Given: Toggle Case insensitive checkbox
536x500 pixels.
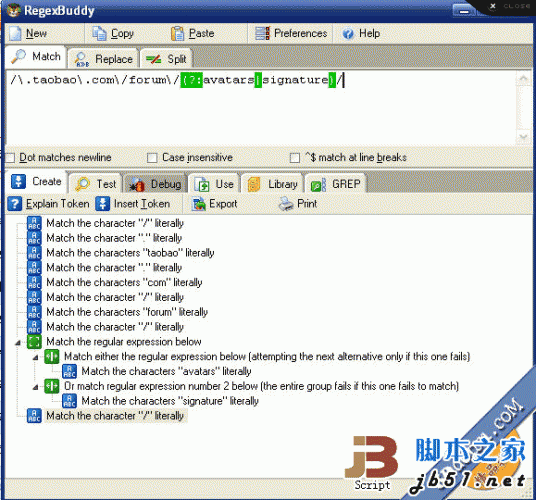Looking at the screenshot, I should click(x=152, y=158).
